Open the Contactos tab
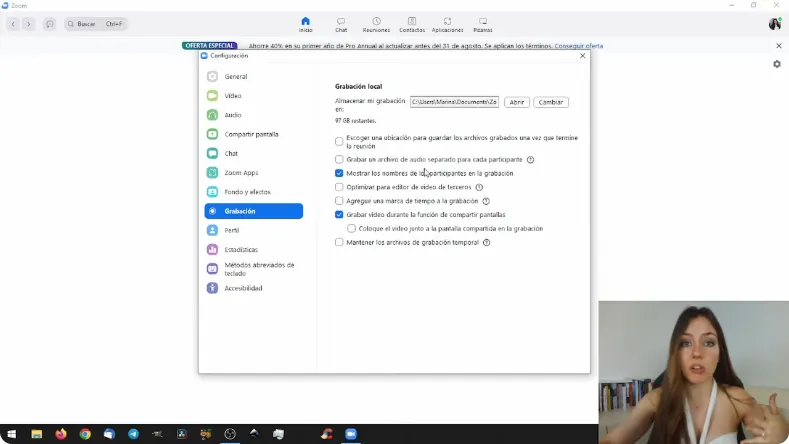This screenshot has width=789, height=444. point(412,24)
